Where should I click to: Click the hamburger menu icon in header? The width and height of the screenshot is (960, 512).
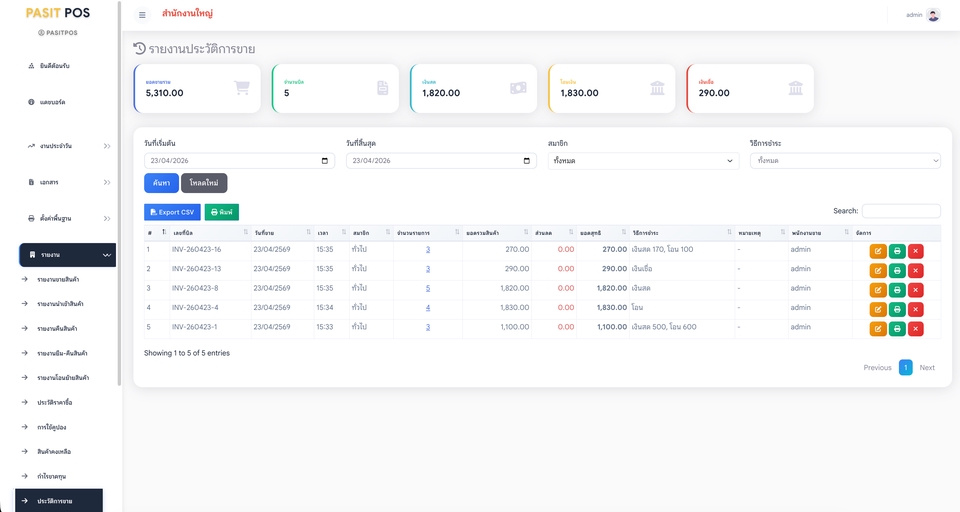(142, 15)
